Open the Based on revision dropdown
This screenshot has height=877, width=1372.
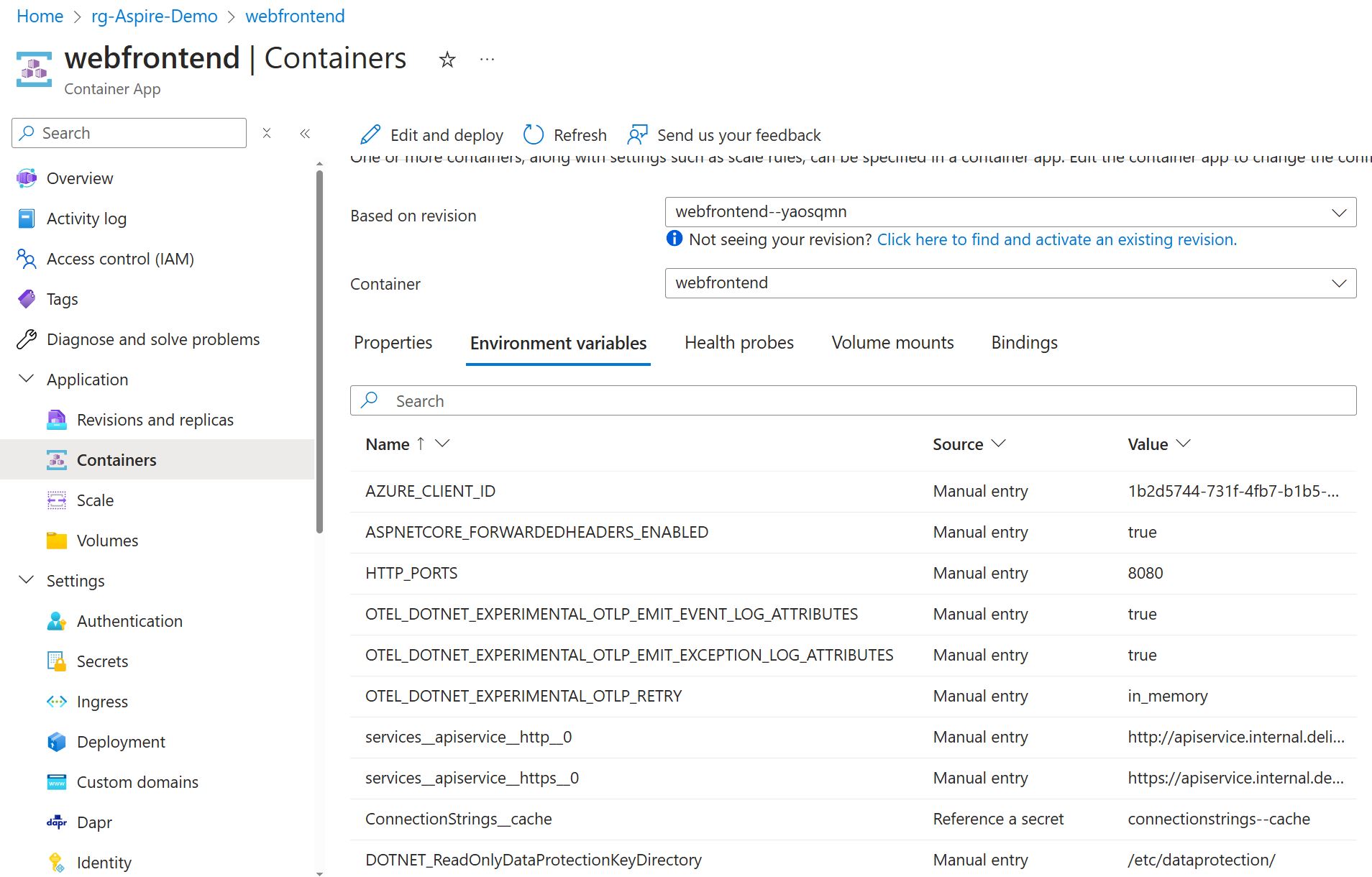(x=1010, y=212)
